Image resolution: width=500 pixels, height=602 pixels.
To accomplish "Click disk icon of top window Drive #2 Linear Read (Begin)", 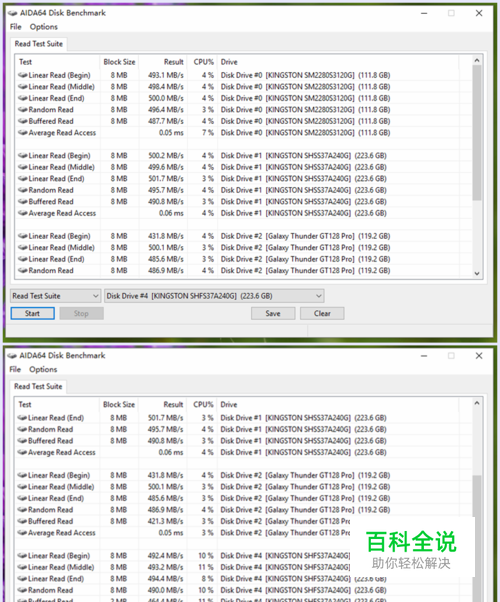I will (x=23, y=236).
